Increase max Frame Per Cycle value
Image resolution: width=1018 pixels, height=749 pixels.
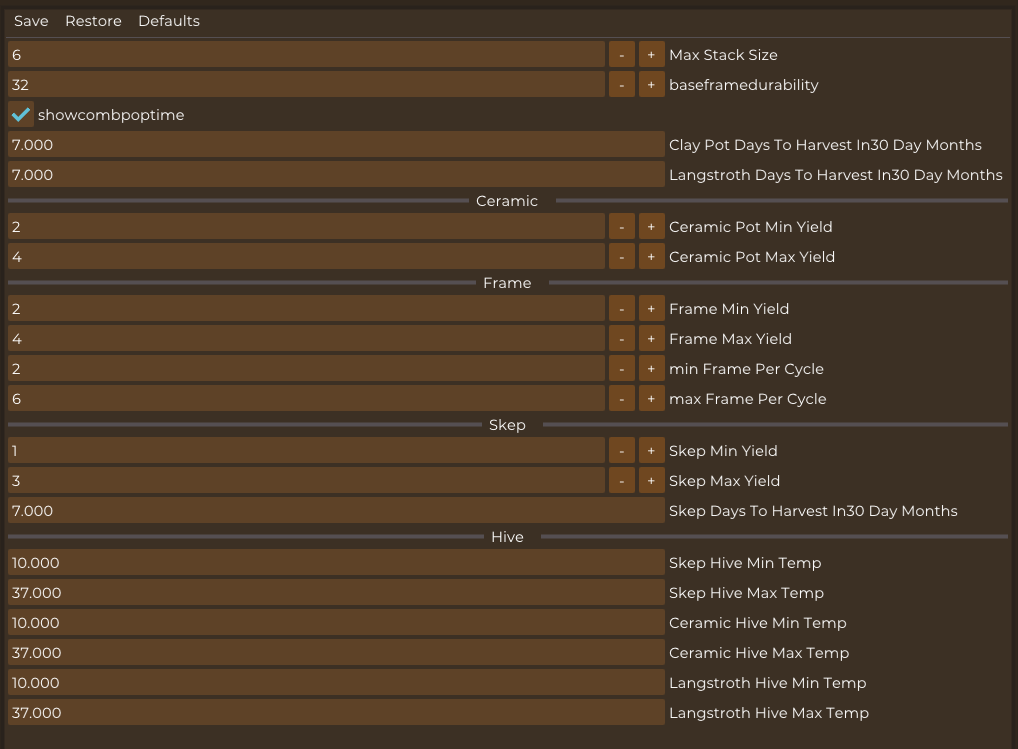tap(651, 399)
